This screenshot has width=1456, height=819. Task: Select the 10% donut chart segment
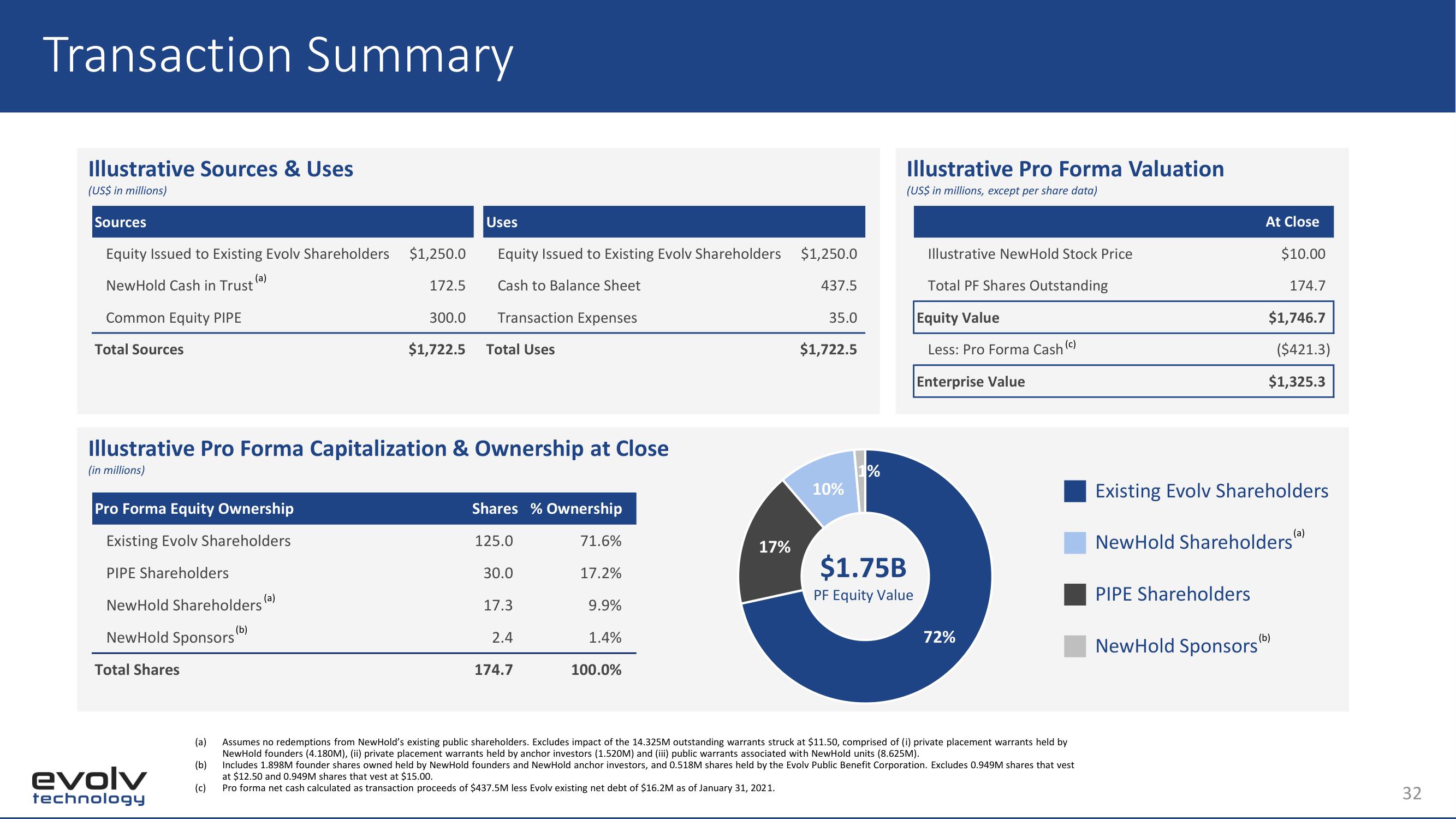[828, 489]
